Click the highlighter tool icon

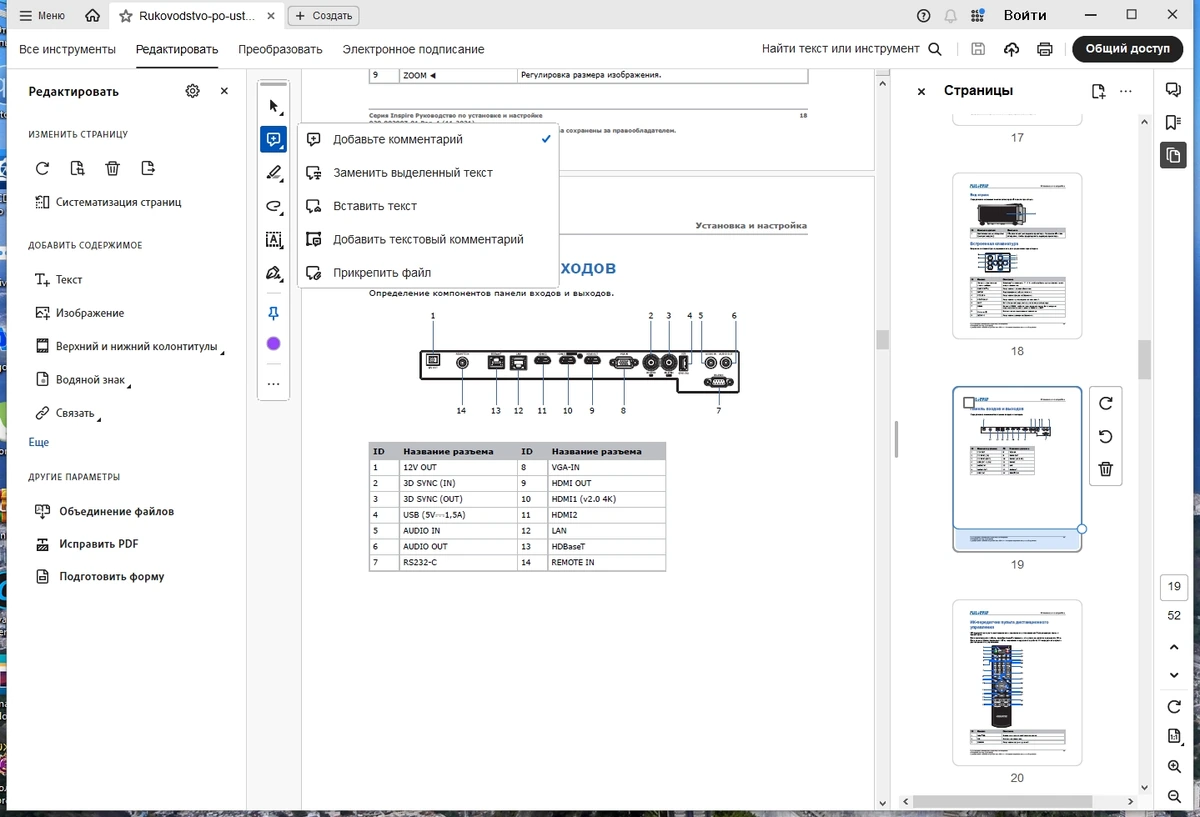273,173
